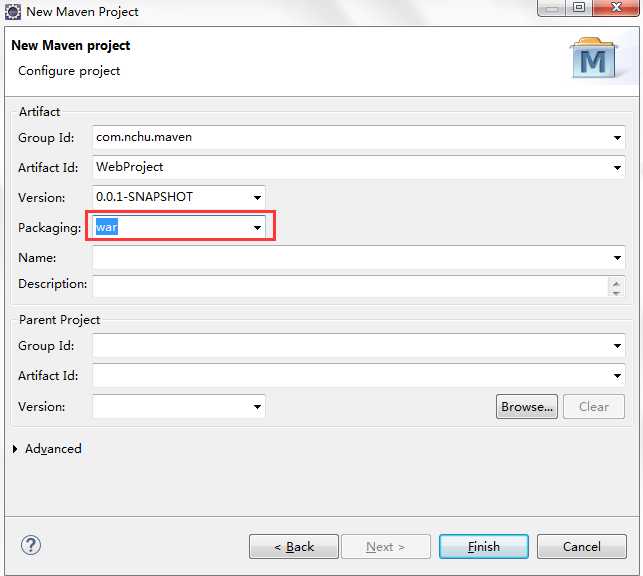Click the Cancel button
Viewport: 643px width, 576px height.
coord(581,546)
